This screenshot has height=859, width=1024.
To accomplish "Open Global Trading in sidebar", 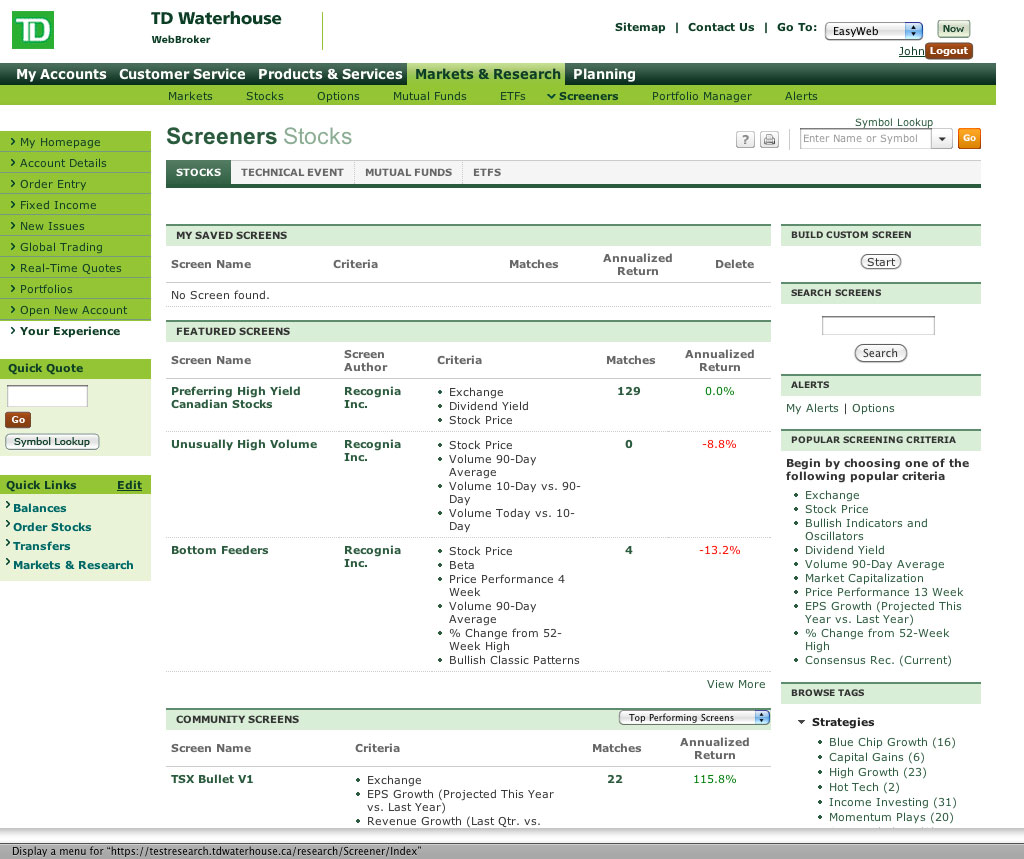I will [75, 246].
